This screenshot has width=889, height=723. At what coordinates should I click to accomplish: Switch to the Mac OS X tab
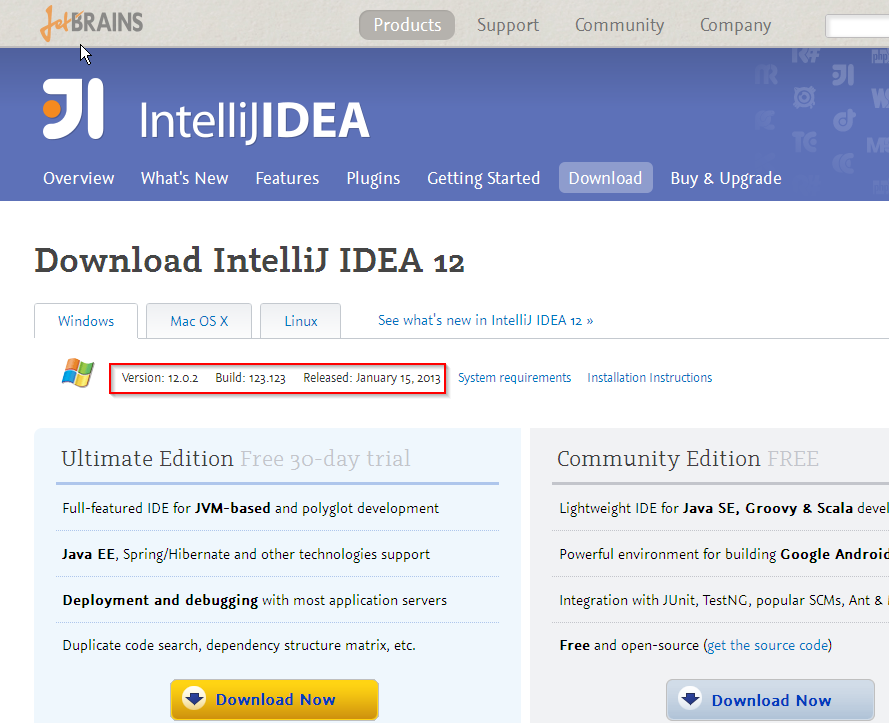pyautogui.click(x=199, y=321)
